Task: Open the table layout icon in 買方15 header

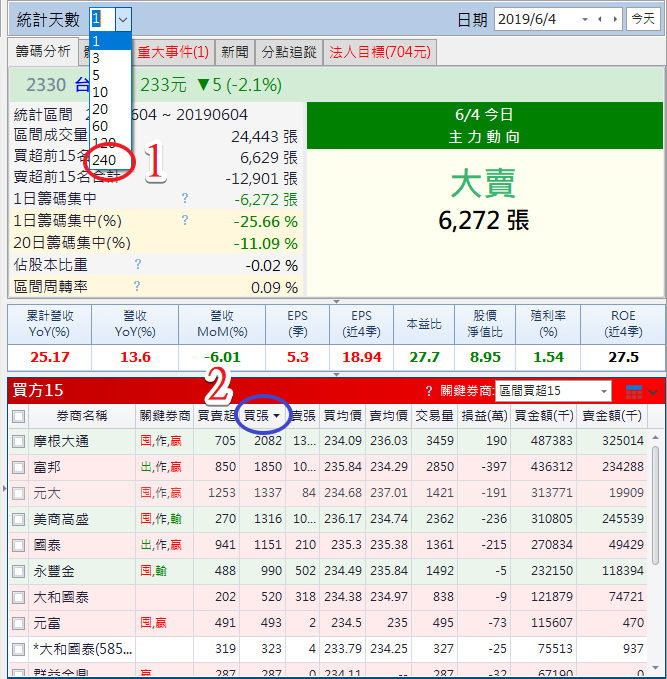Action: 633,391
